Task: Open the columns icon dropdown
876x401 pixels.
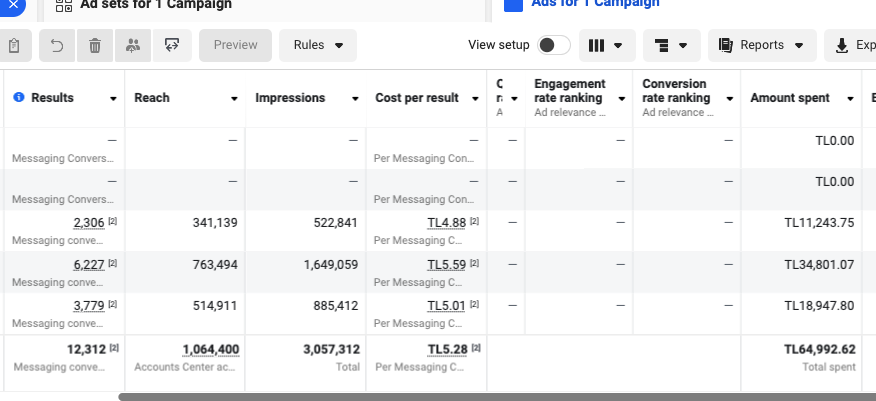Action: click(x=607, y=45)
